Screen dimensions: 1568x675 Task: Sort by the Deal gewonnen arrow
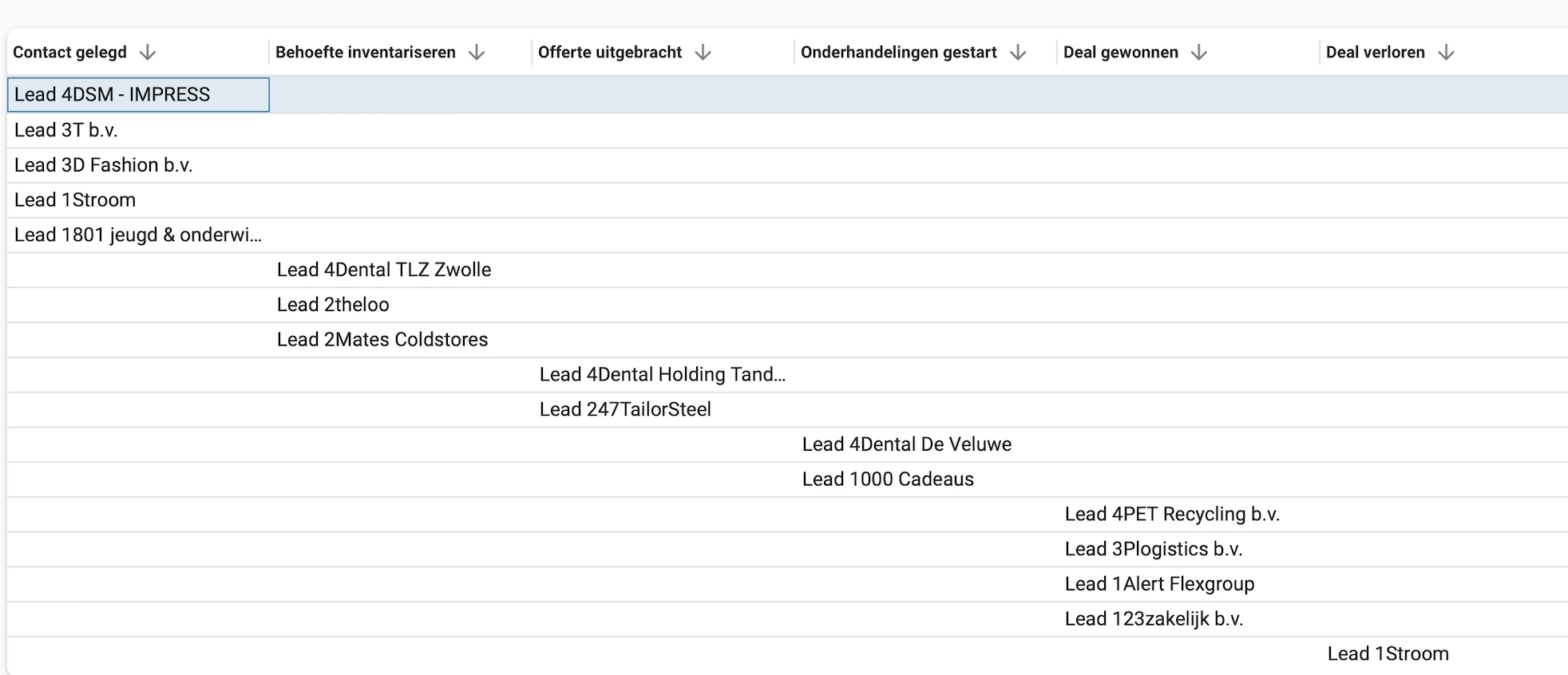coord(1199,53)
